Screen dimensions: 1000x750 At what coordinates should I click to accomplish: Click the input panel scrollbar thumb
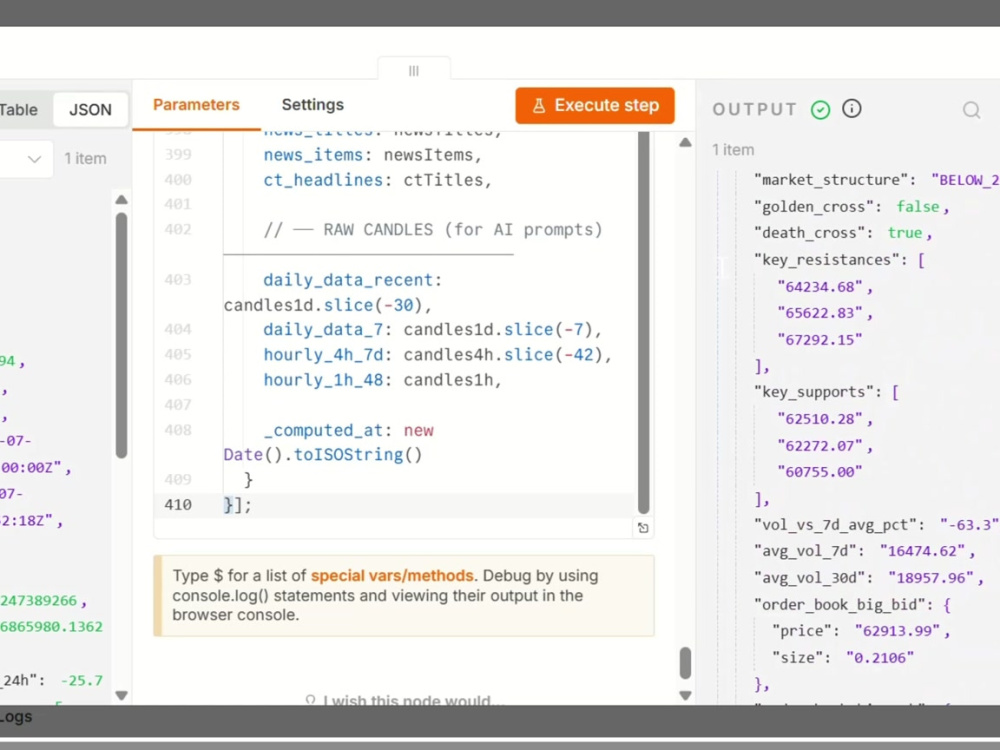[x=121, y=335]
